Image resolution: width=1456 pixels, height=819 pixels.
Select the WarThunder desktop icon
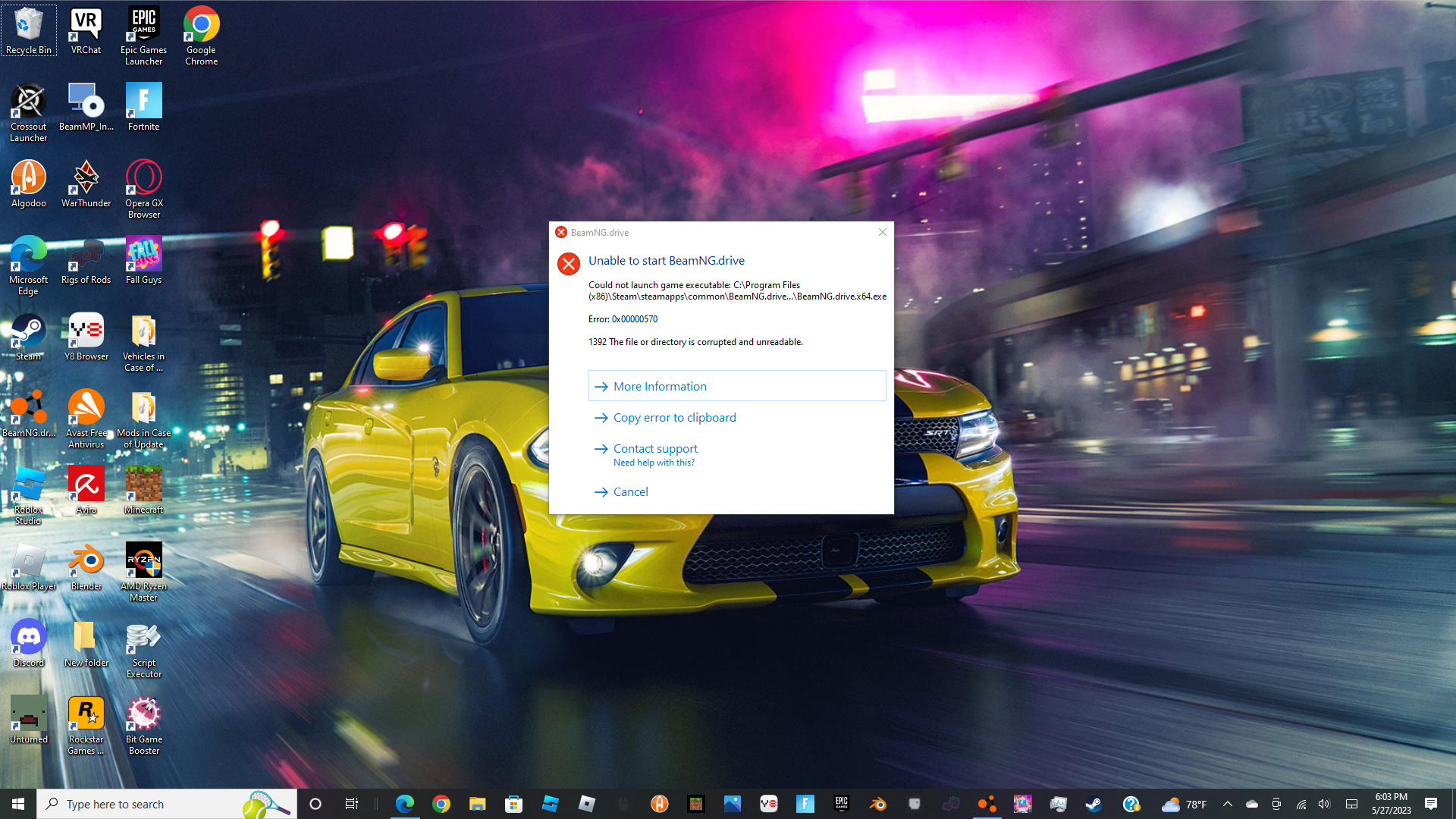coord(86,184)
